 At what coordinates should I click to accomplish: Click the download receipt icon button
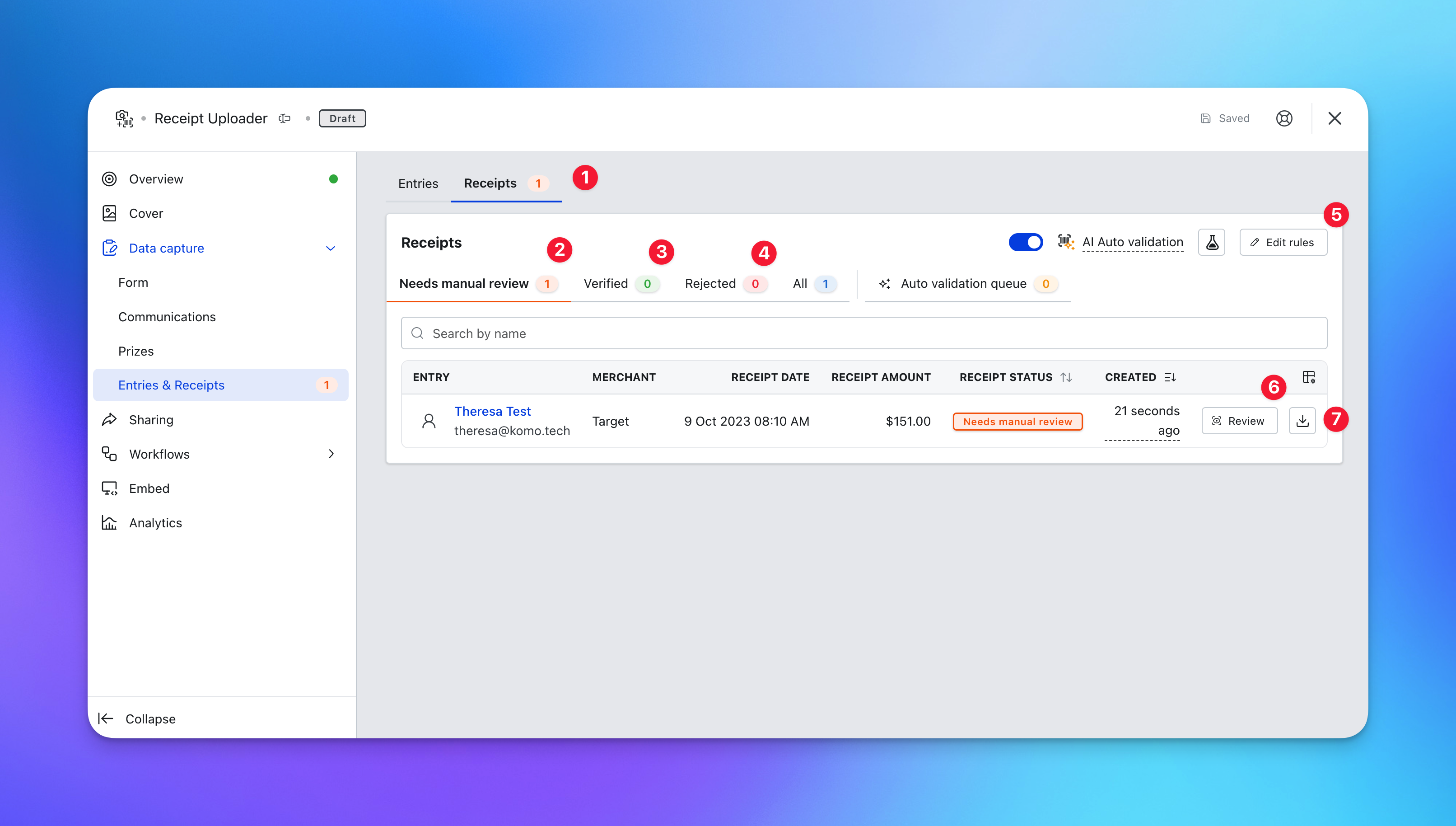[x=1302, y=421]
